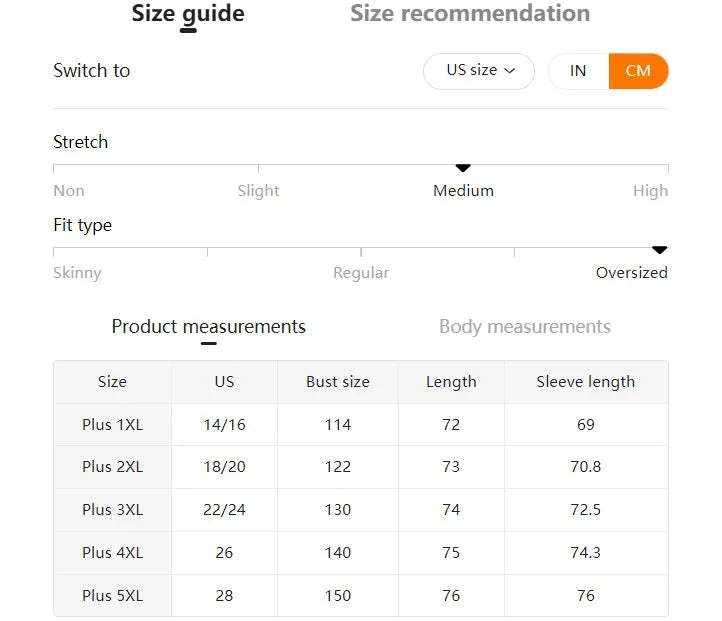Click the Plus 1XL size row
This screenshot has width=722, height=621.
click(x=112, y=425)
